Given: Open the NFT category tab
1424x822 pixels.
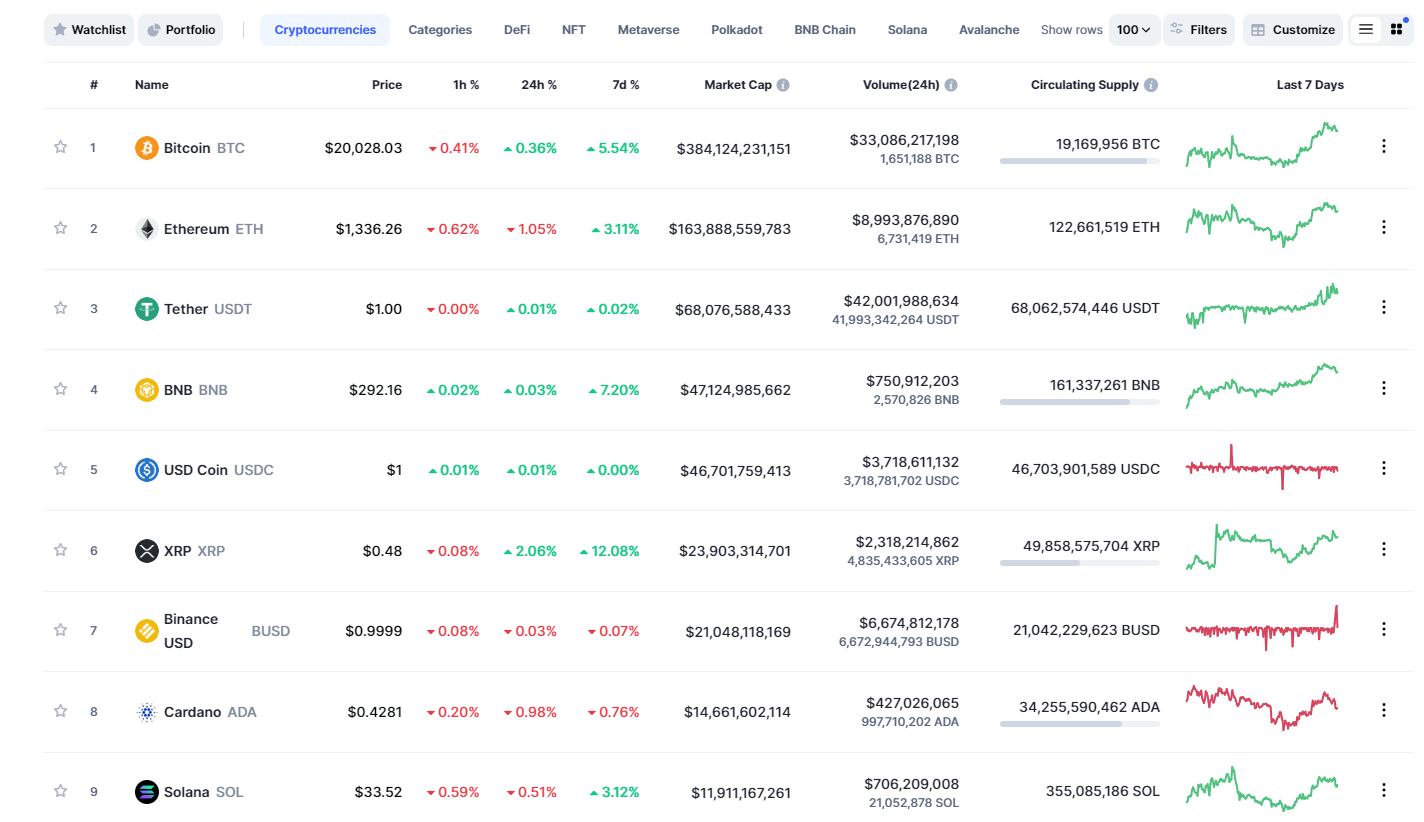Looking at the screenshot, I should [x=573, y=30].
